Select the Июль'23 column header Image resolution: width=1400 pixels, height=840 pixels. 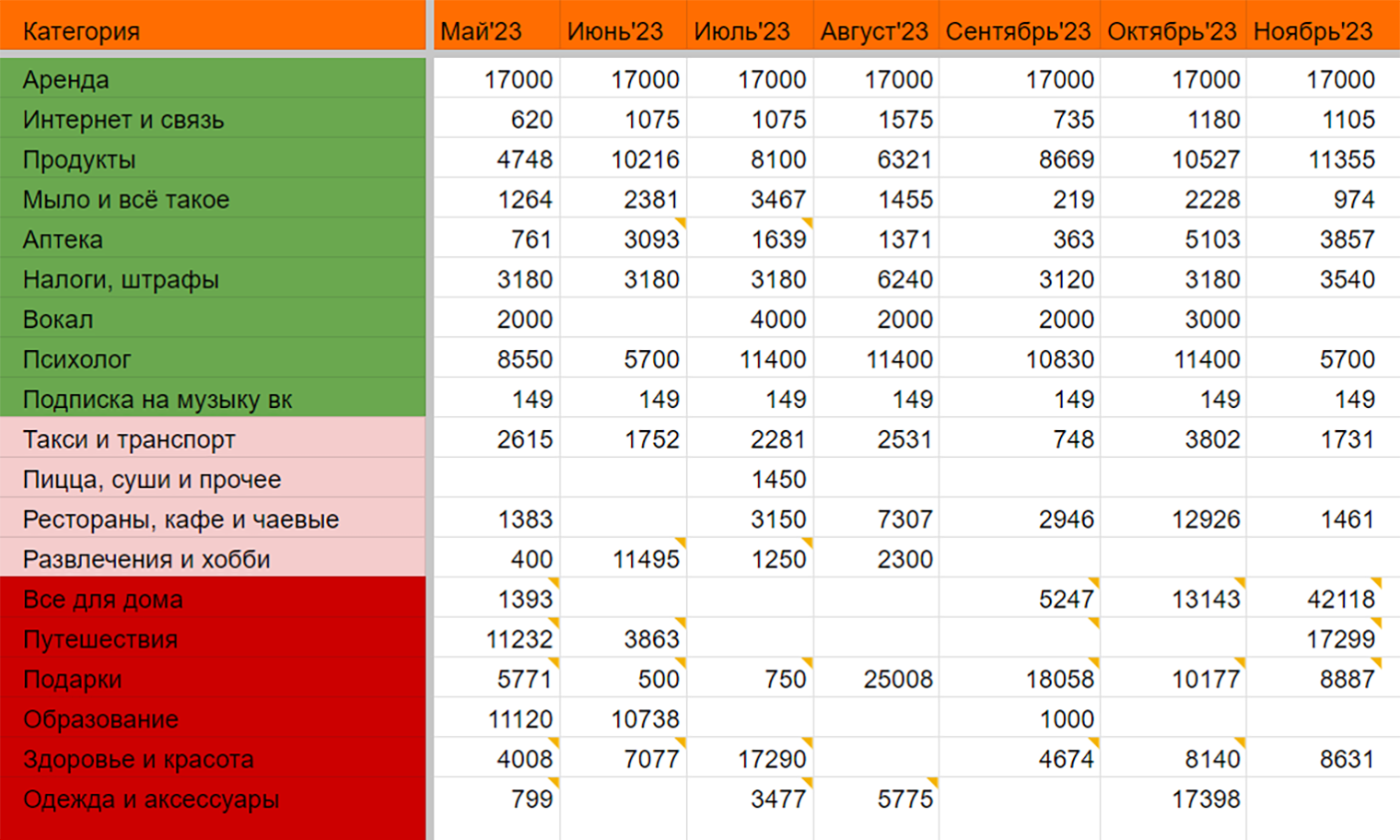point(750,26)
